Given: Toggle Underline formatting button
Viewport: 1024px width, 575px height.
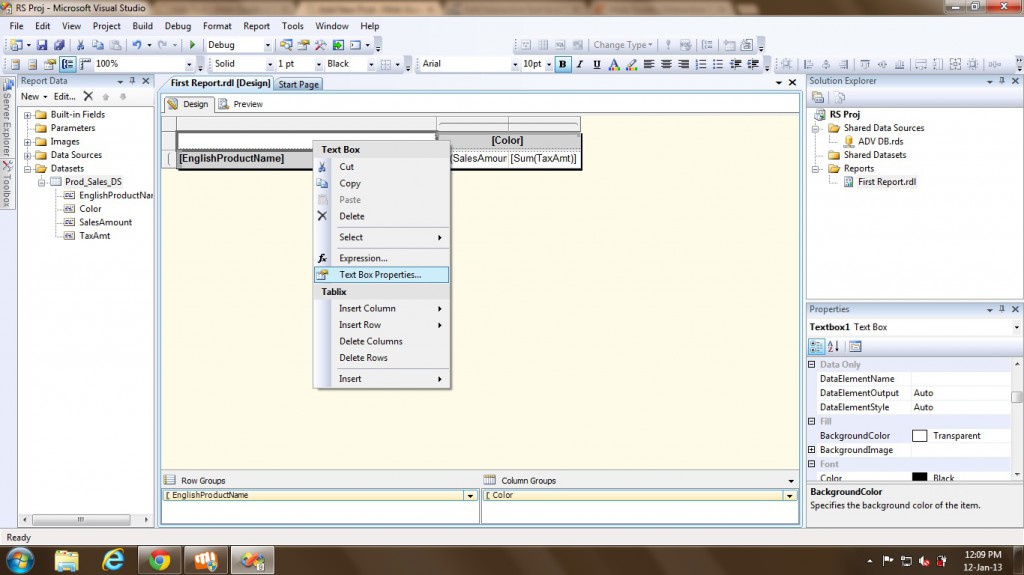Looking at the screenshot, I should click(x=597, y=64).
